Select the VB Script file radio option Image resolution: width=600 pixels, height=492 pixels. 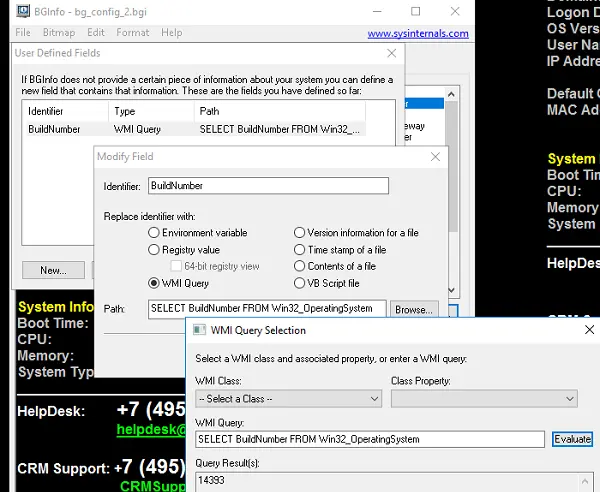point(327,283)
